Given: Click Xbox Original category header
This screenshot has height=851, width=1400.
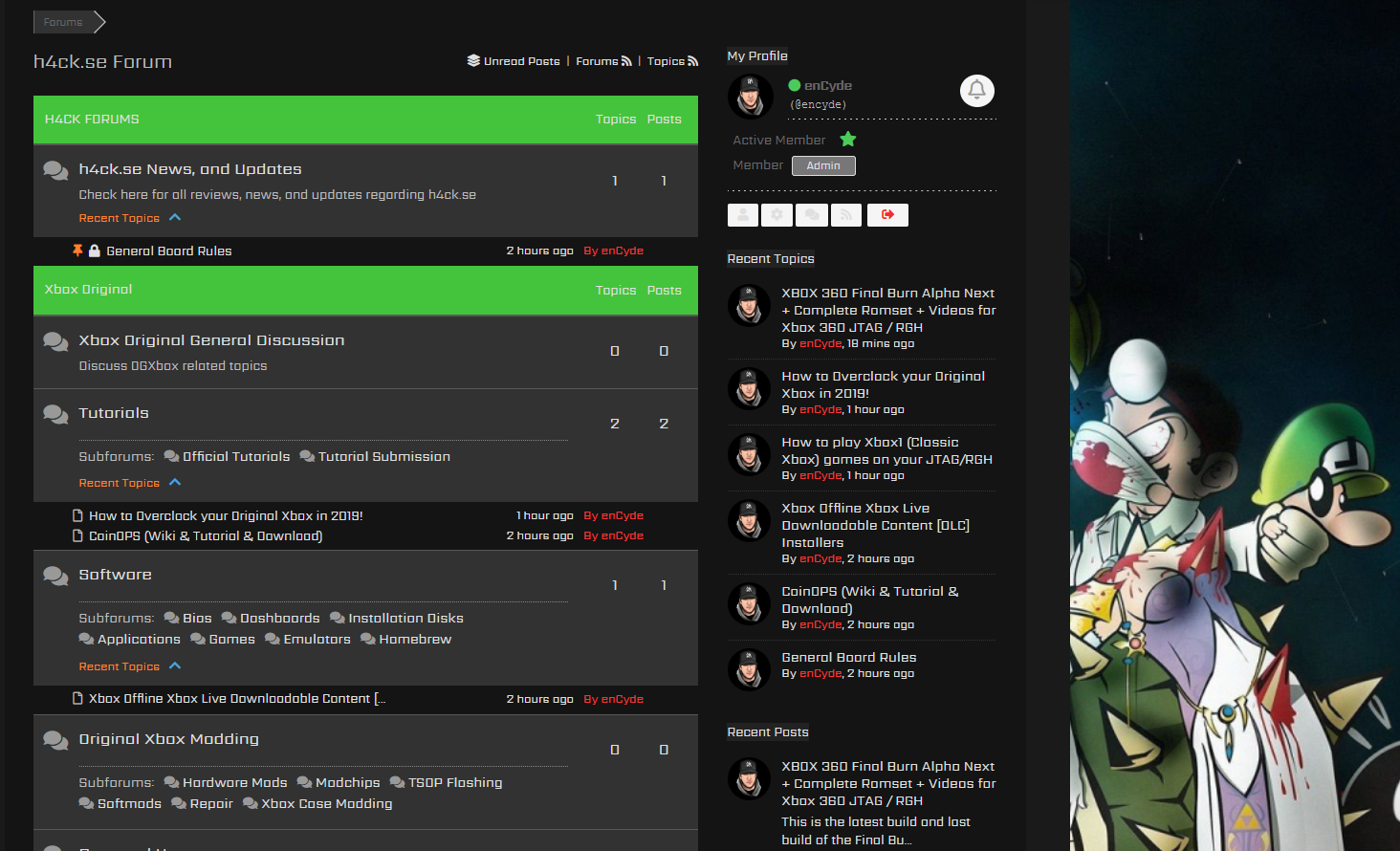Looking at the screenshot, I should [x=88, y=290].
